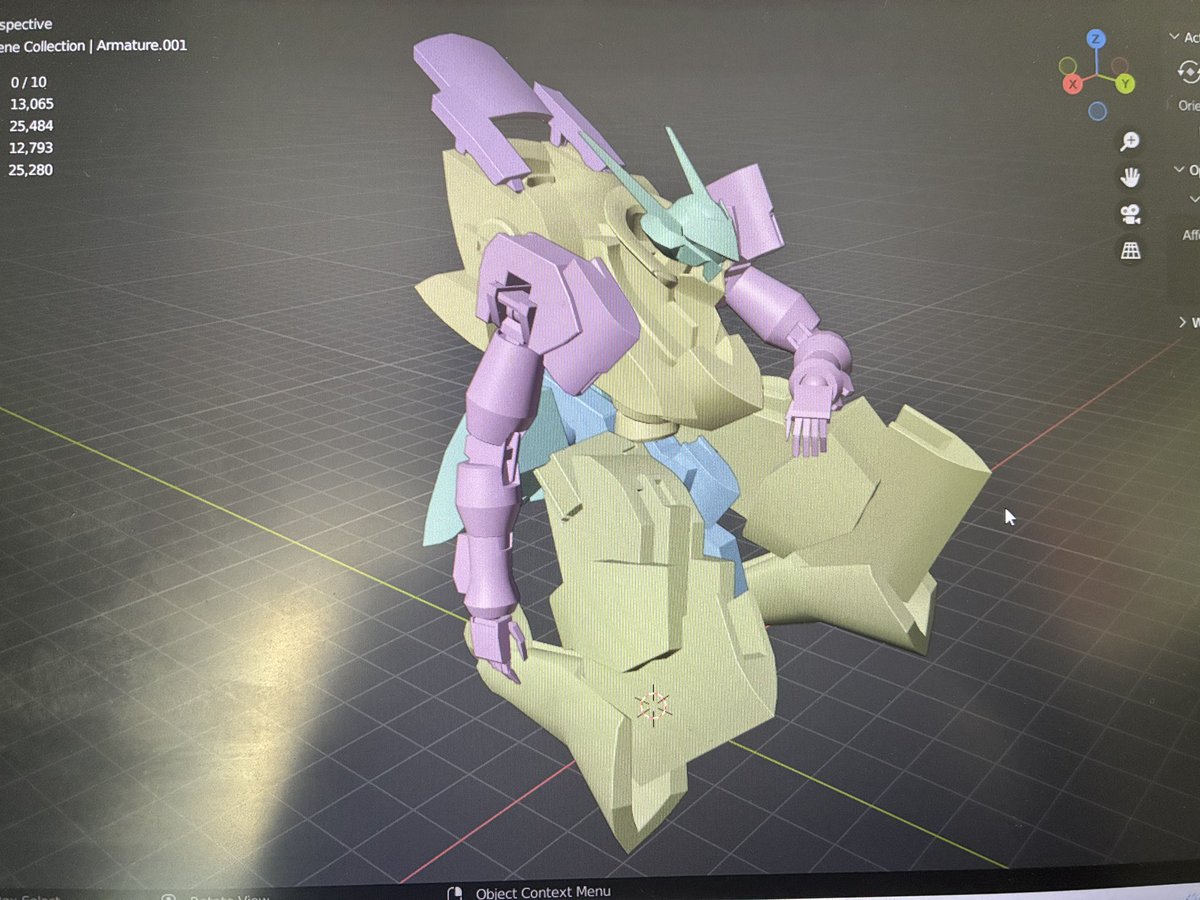1200x900 pixels.
Task: Click the '25,280' statistics value
Action: pos(31,170)
